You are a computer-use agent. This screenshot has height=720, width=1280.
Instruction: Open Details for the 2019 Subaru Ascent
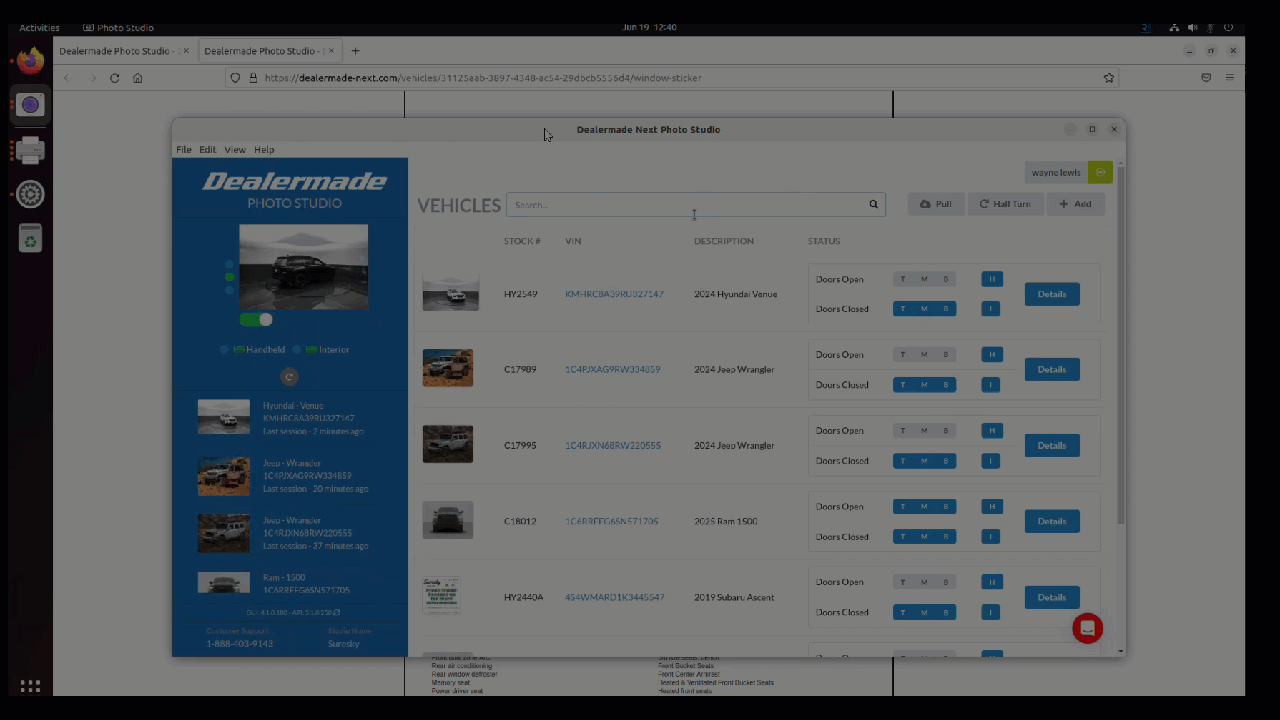point(1052,597)
